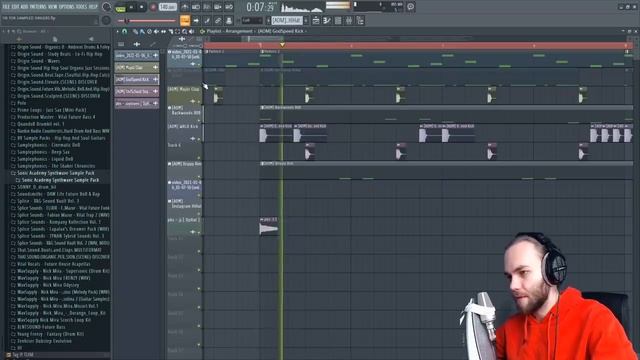Click the red Record button
Image resolution: width=640 pixels, height=360 pixels.
click(x=153, y=7)
